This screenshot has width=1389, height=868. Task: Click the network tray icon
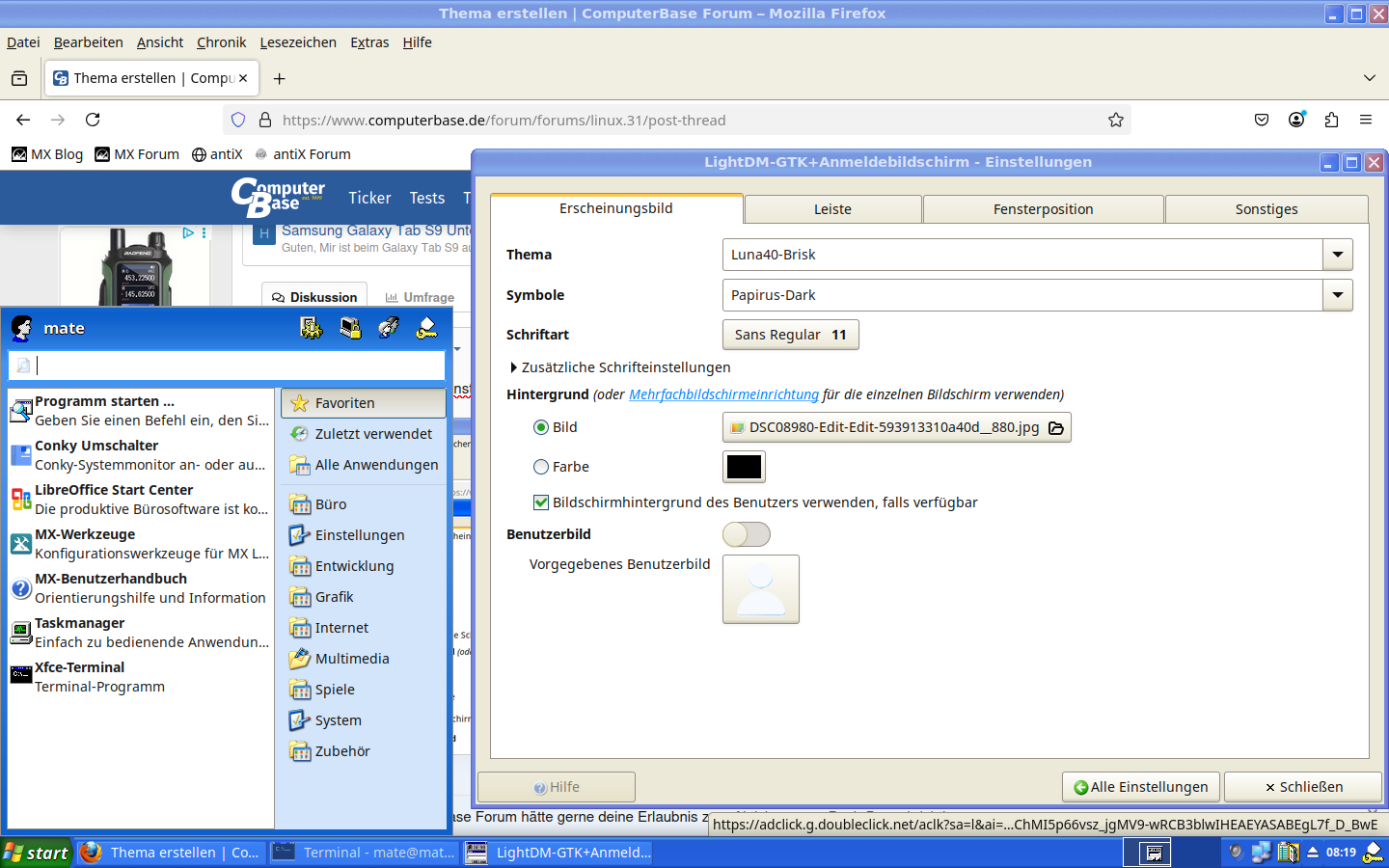(1262, 853)
